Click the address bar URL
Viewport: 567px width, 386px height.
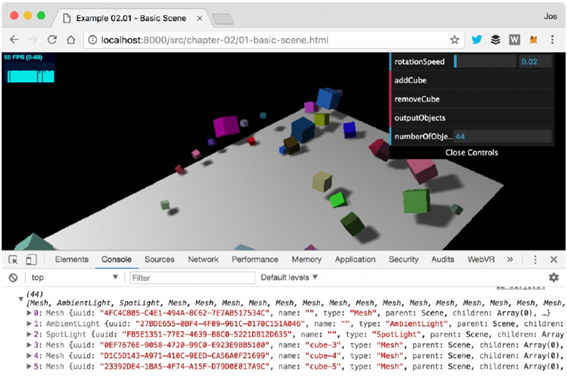[x=215, y=40]
